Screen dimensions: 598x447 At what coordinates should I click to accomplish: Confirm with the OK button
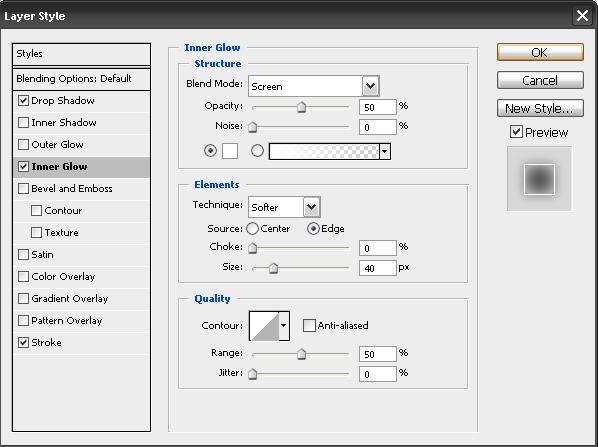pyautogui.click(x=540, y=52)
